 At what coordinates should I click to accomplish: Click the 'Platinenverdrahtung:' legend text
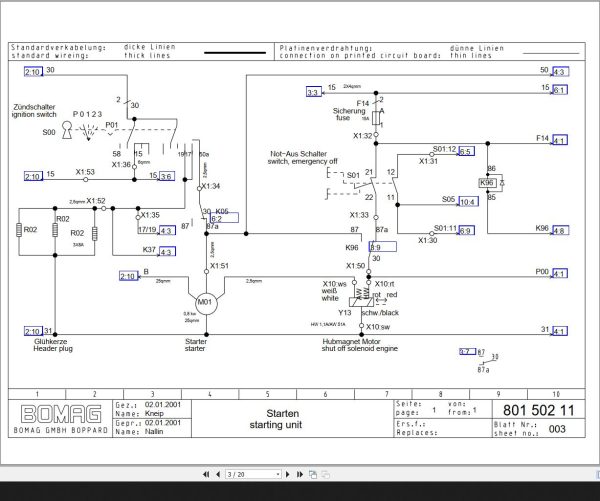coord(326,48)
